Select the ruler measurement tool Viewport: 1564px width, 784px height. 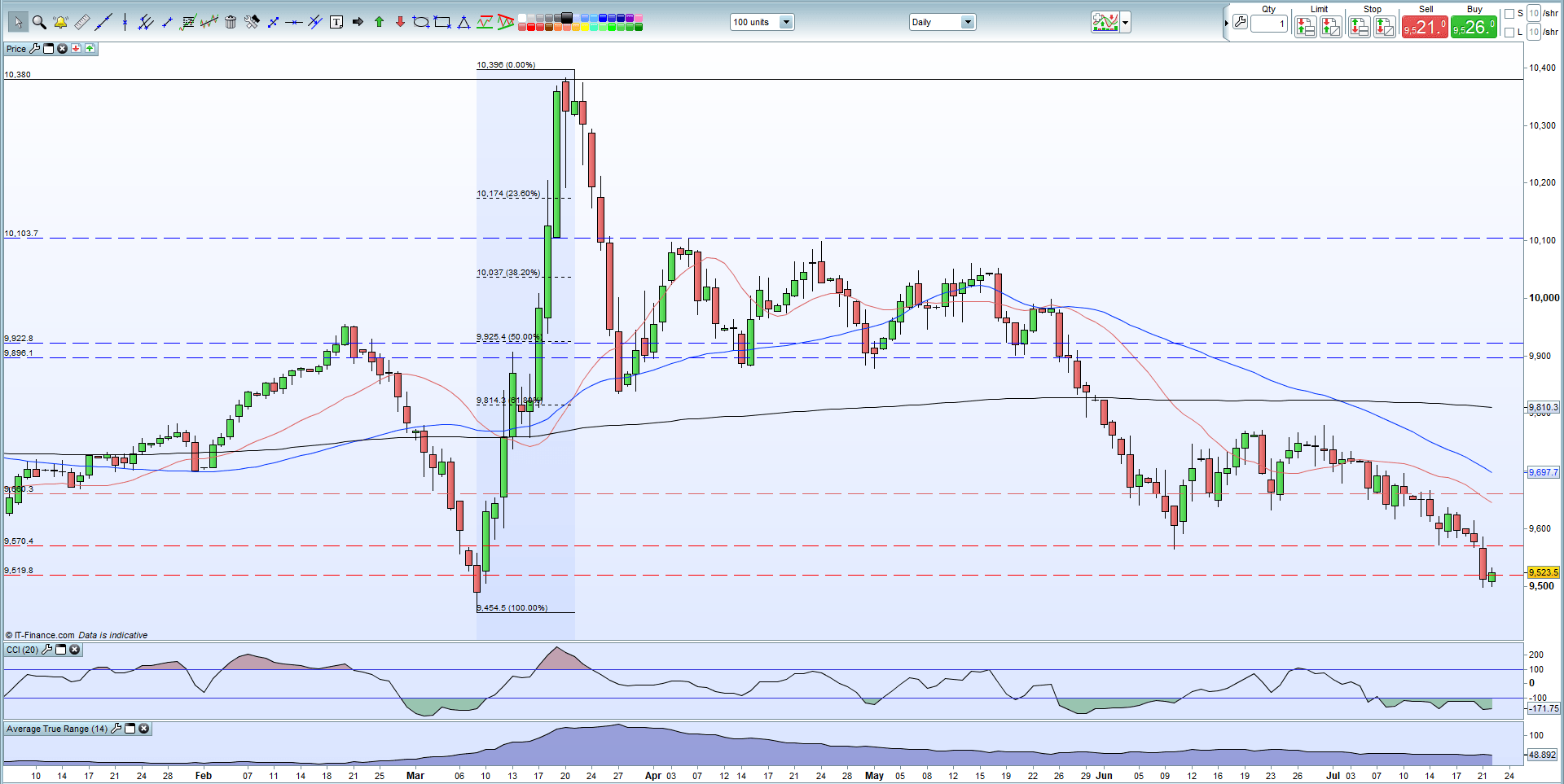click(x=81, y=23)
